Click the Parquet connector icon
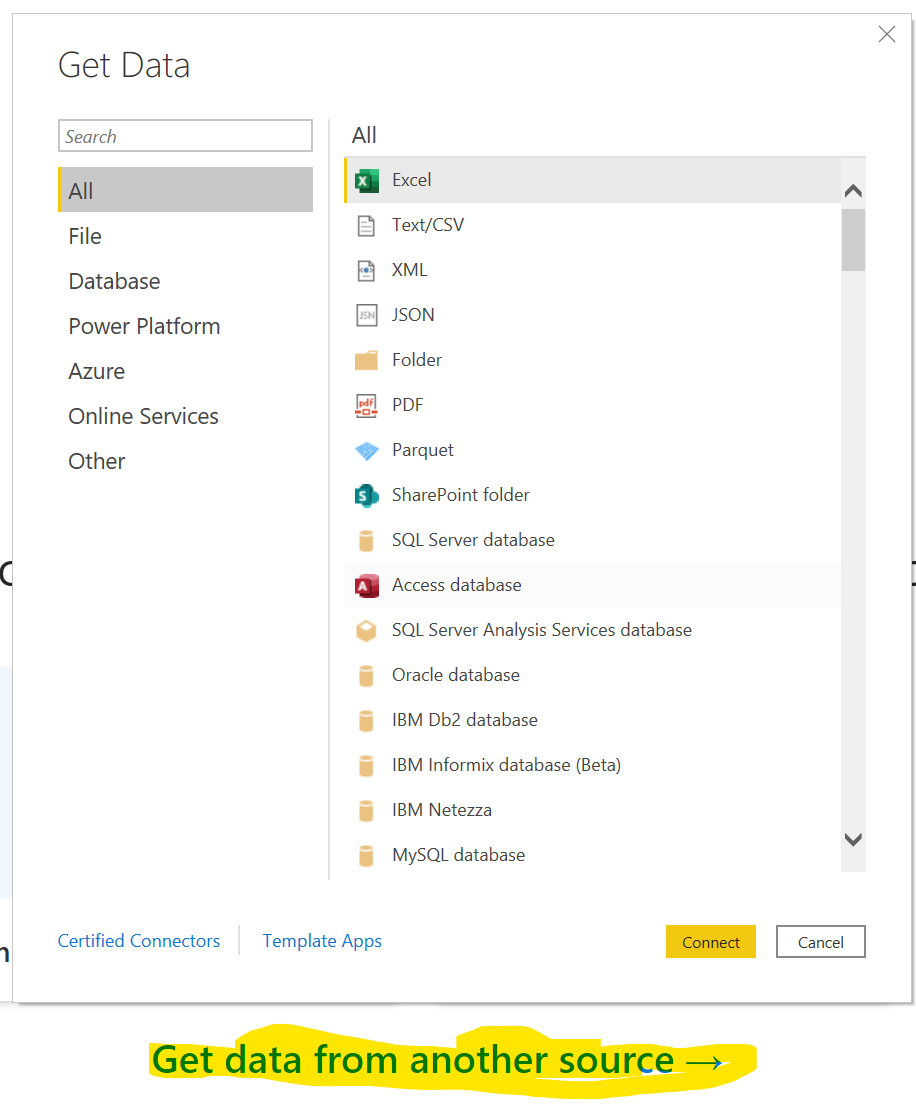 click(x=367, y=450)
